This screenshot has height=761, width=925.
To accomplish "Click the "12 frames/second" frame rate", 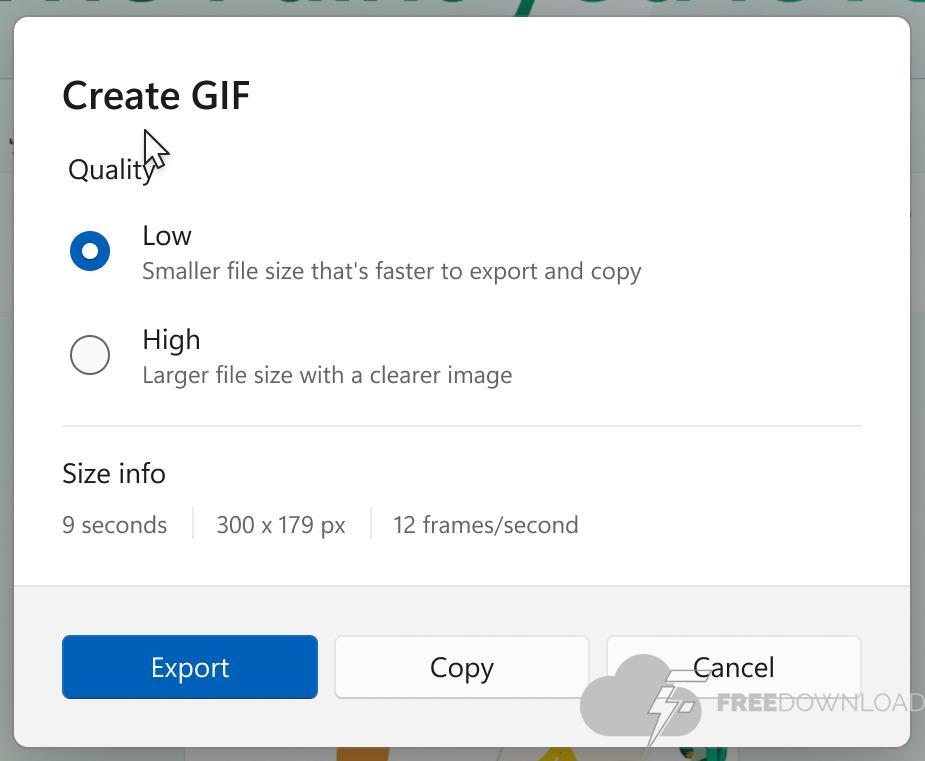I will pos(485,525).
